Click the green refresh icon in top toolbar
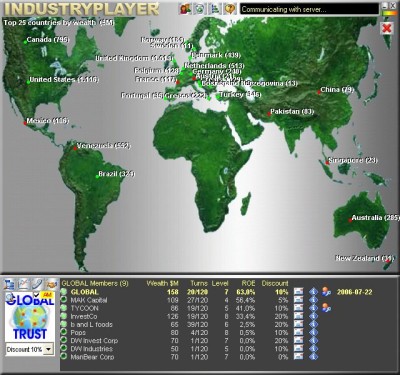Screen dimensions: 400x375 pyautogui.click(x=200, y=9)
